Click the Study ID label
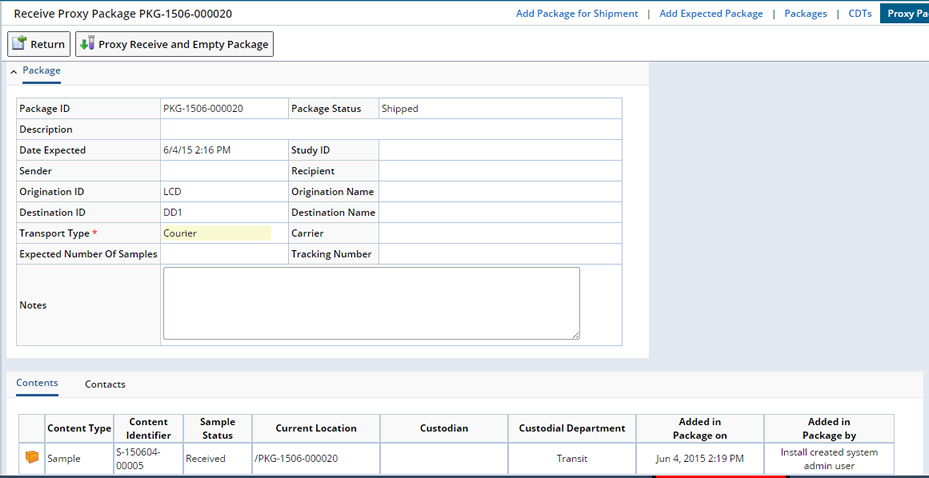 [310, 150]
